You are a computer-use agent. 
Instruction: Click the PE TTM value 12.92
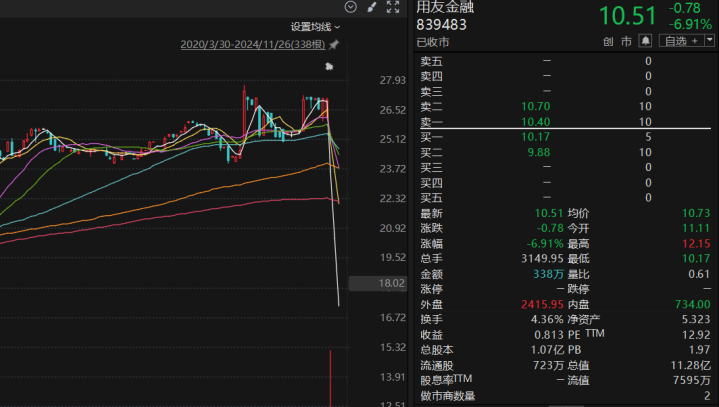[696, 335]
